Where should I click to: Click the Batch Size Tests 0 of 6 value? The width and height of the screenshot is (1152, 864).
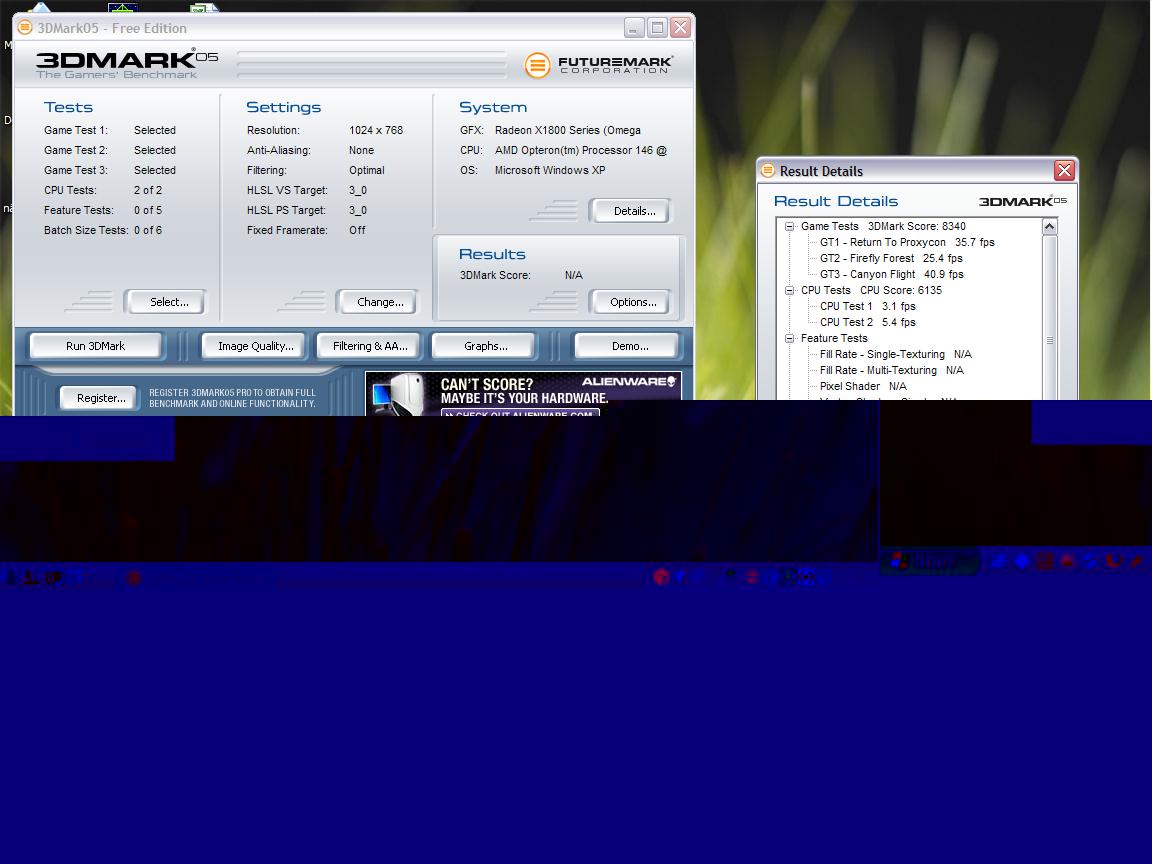[x=148, y=230]
